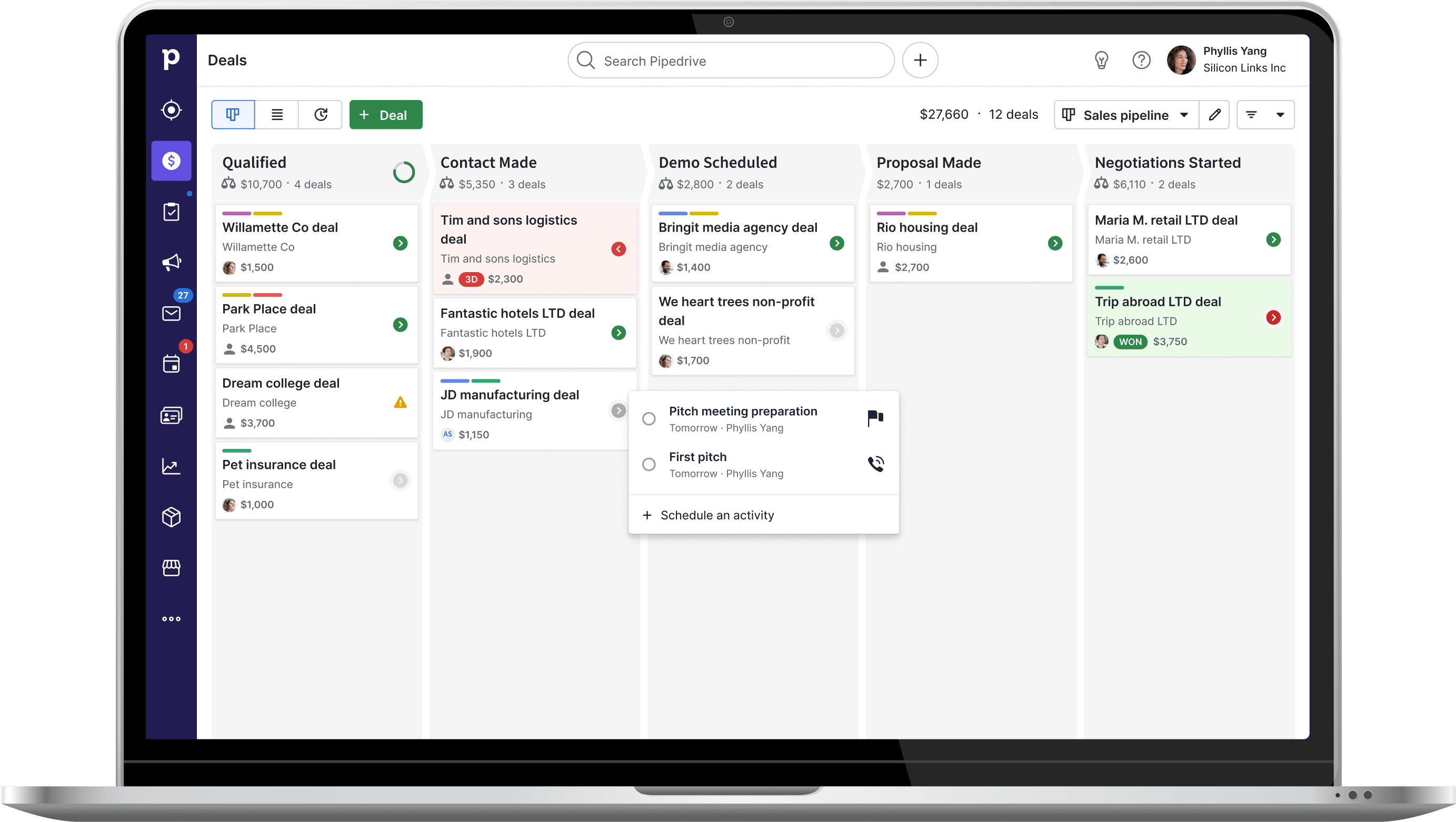Open the Products cube icon
This screenshot has width=1456, height=822.
point(172,517)
